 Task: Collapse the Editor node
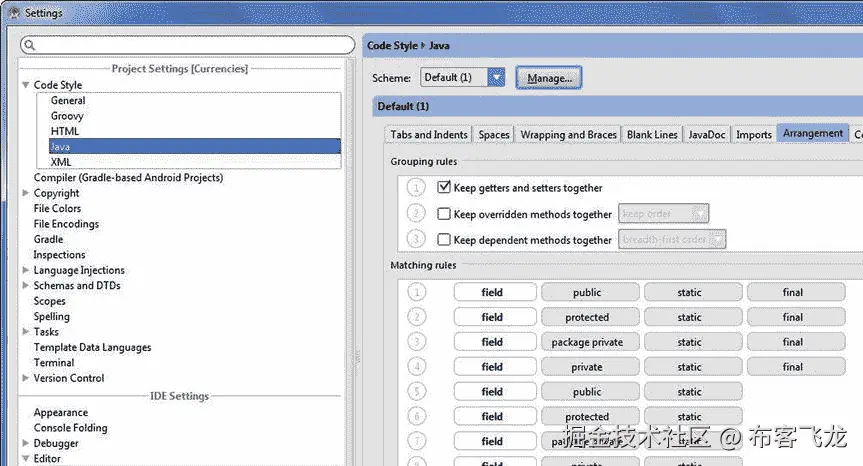tap(25, 458)
